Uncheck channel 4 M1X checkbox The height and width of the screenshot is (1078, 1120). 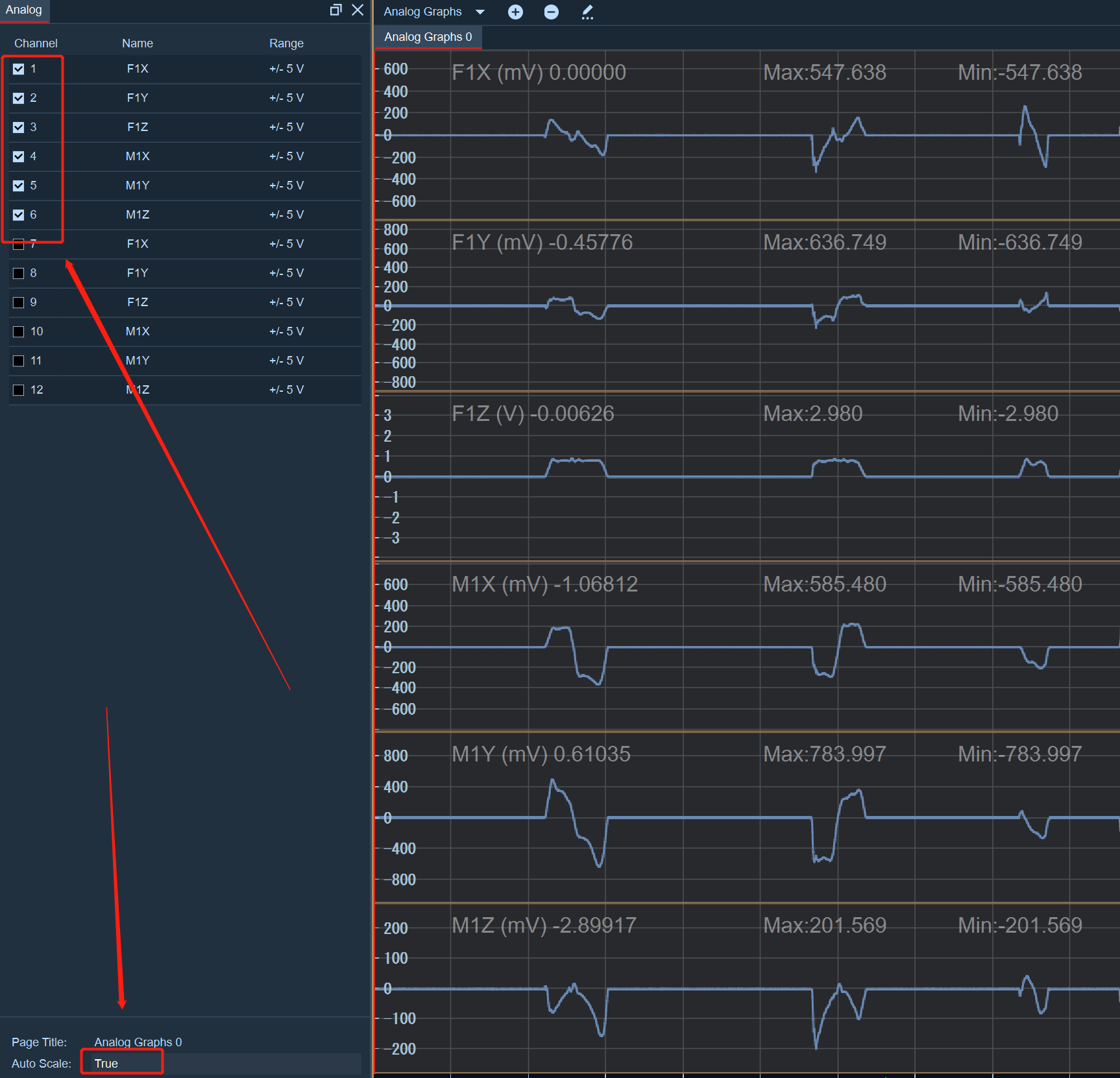tap(19, 156)
